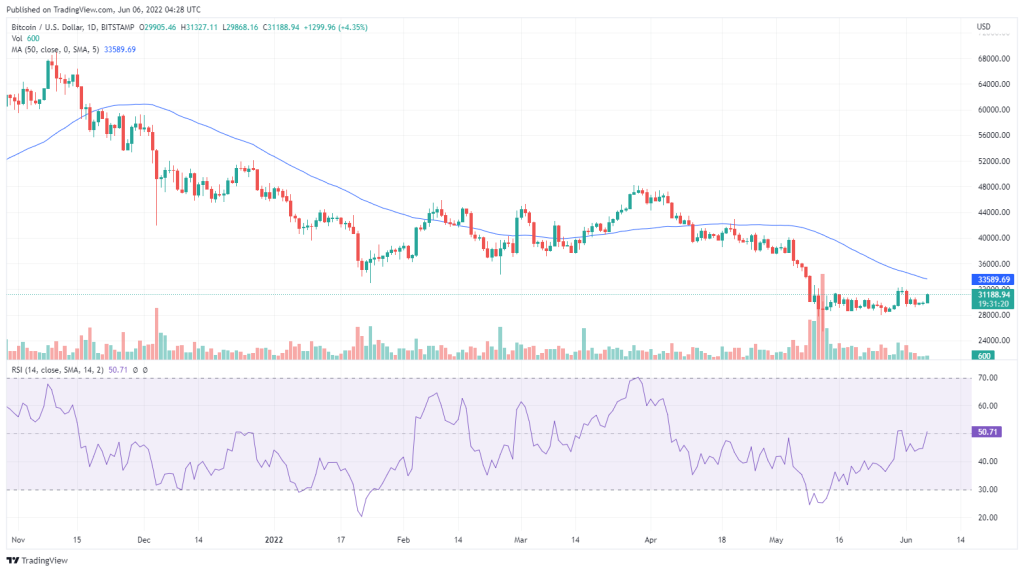The image size is (1024, 572).
Task: Click the 70.00 level on RSI axis
Action: coord(990,378)
